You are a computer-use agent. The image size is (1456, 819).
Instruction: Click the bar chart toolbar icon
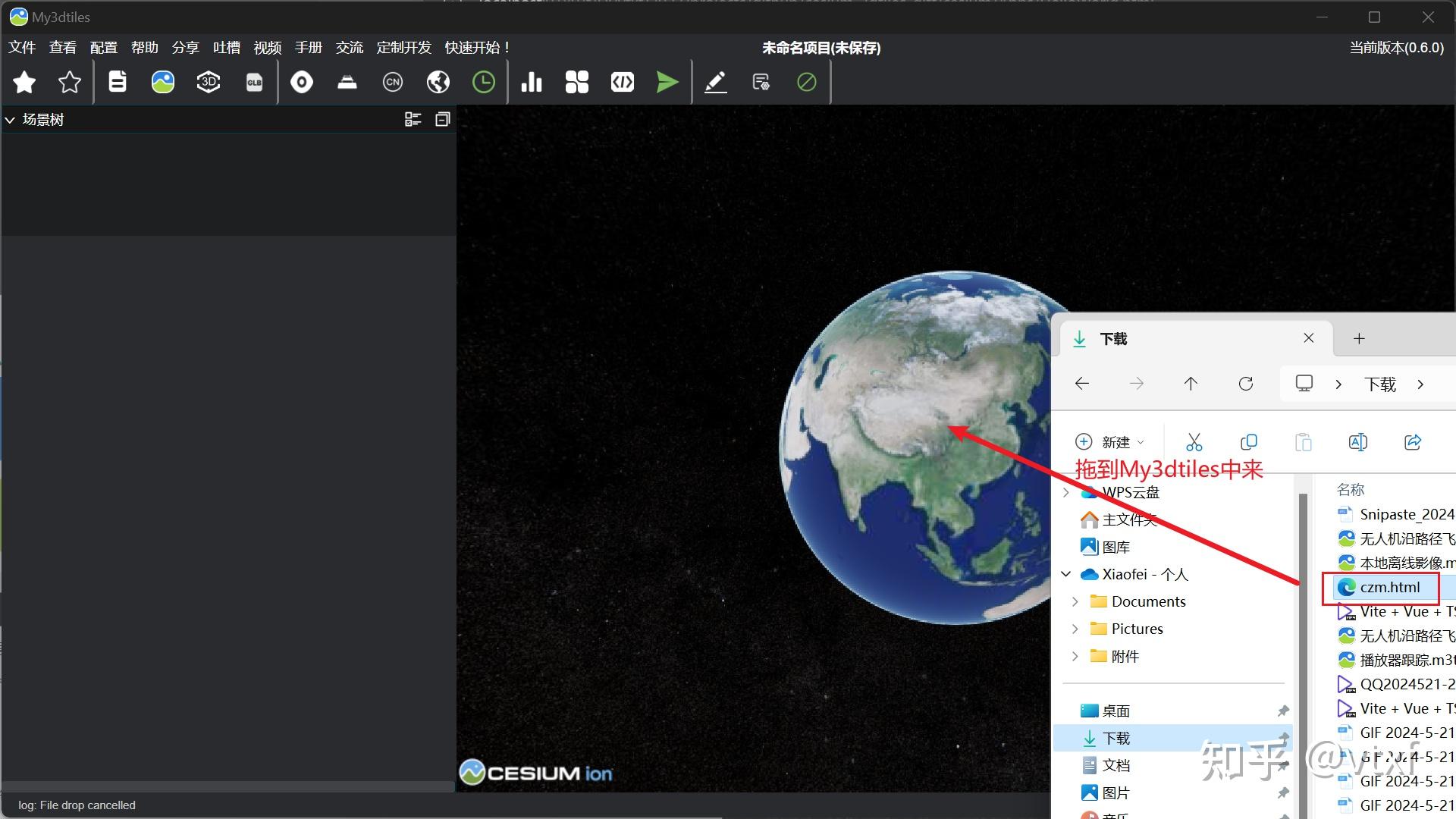[532, 82]
